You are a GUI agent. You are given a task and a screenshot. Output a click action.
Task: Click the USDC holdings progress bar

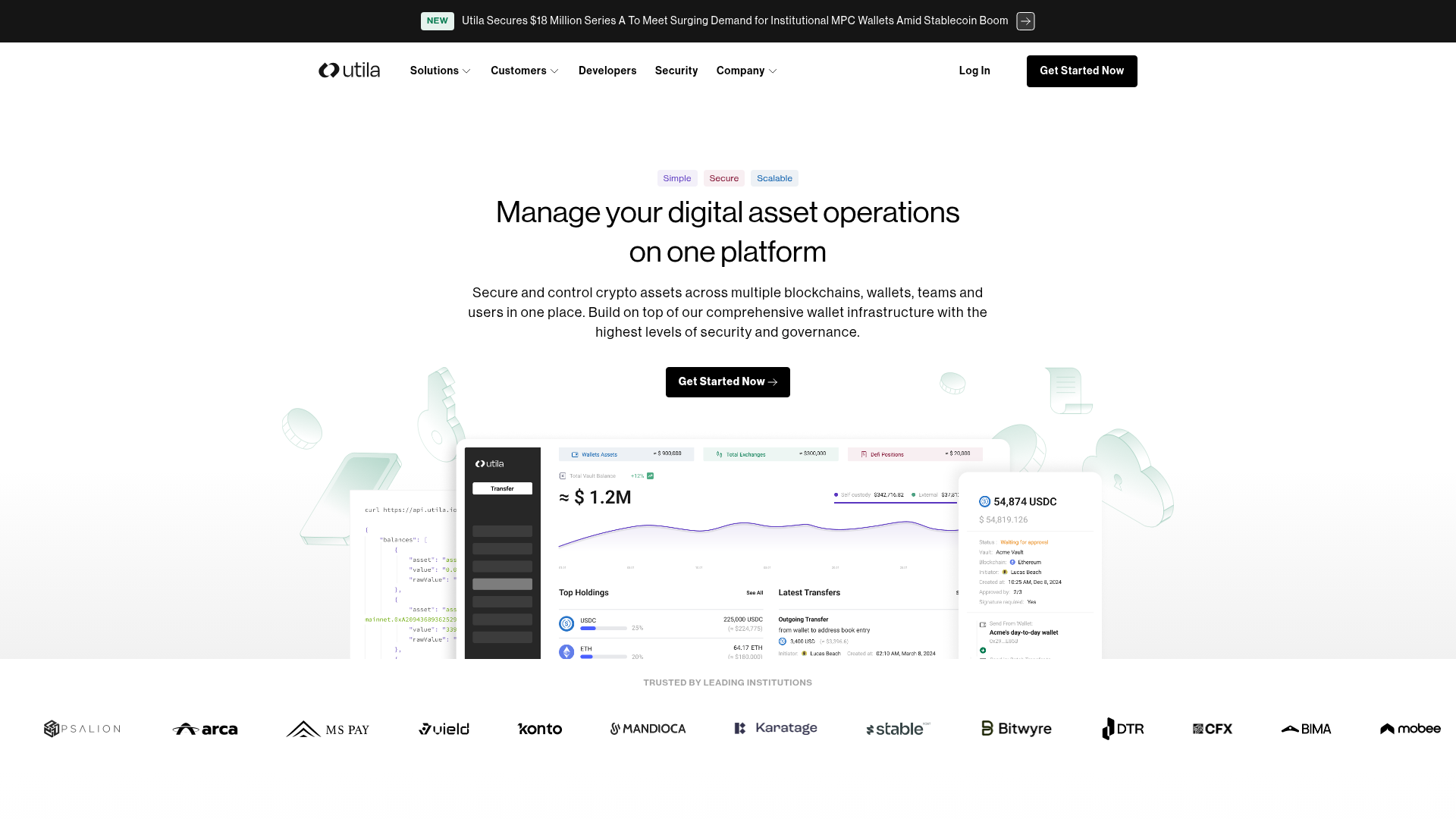click(x=604, y=629)
